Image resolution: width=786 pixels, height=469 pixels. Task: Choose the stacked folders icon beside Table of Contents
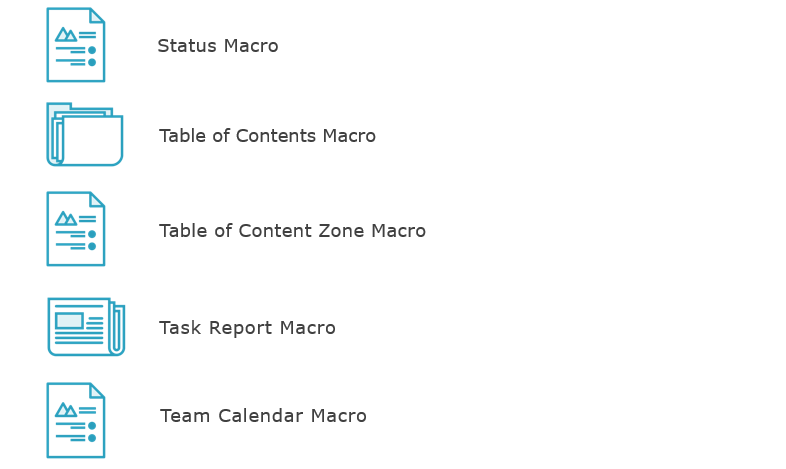coord(85,134)
